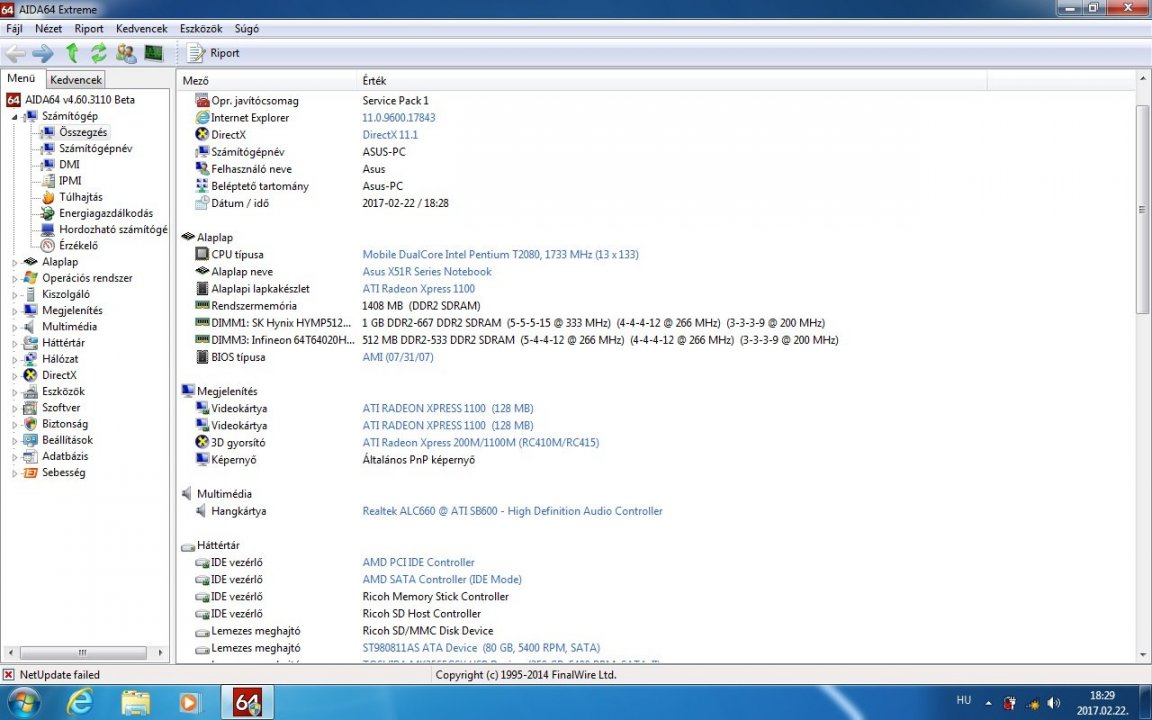Follow the DirectX 11.1 link
Viewport: 1152px width, 720px height.
390,134
